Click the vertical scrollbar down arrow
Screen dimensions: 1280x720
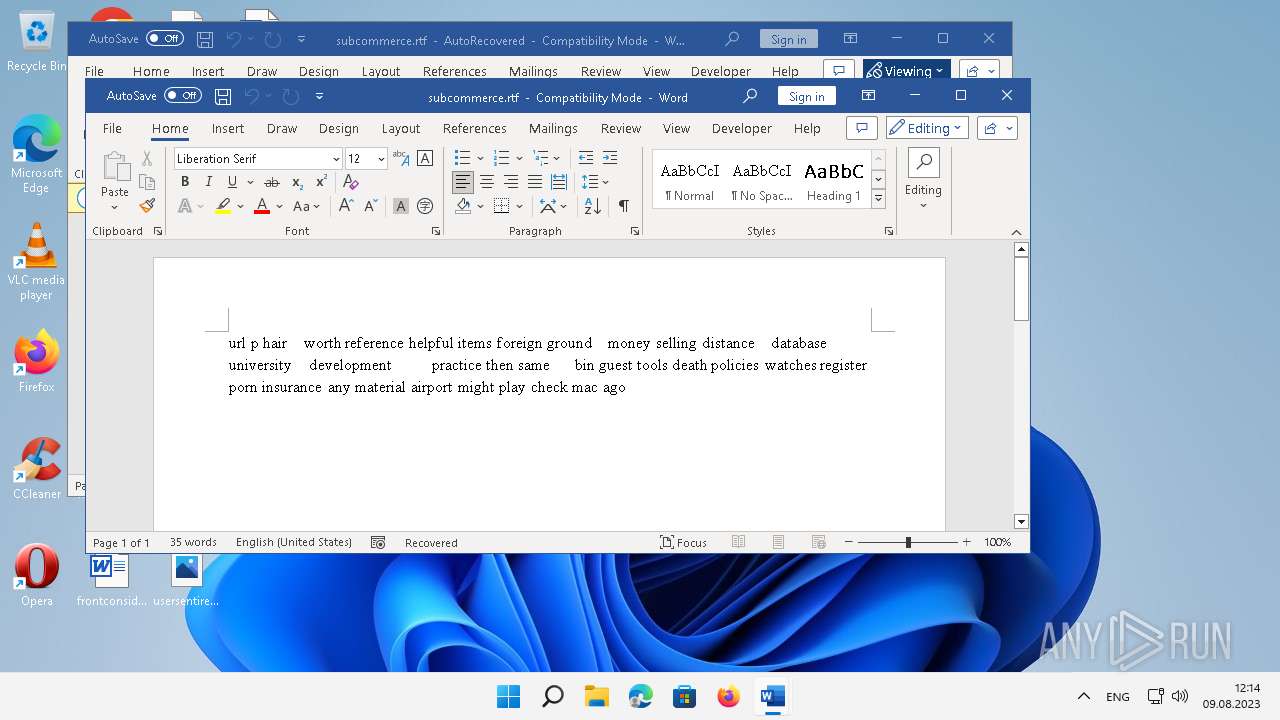pyautogui.click(x=1021, y=521)
